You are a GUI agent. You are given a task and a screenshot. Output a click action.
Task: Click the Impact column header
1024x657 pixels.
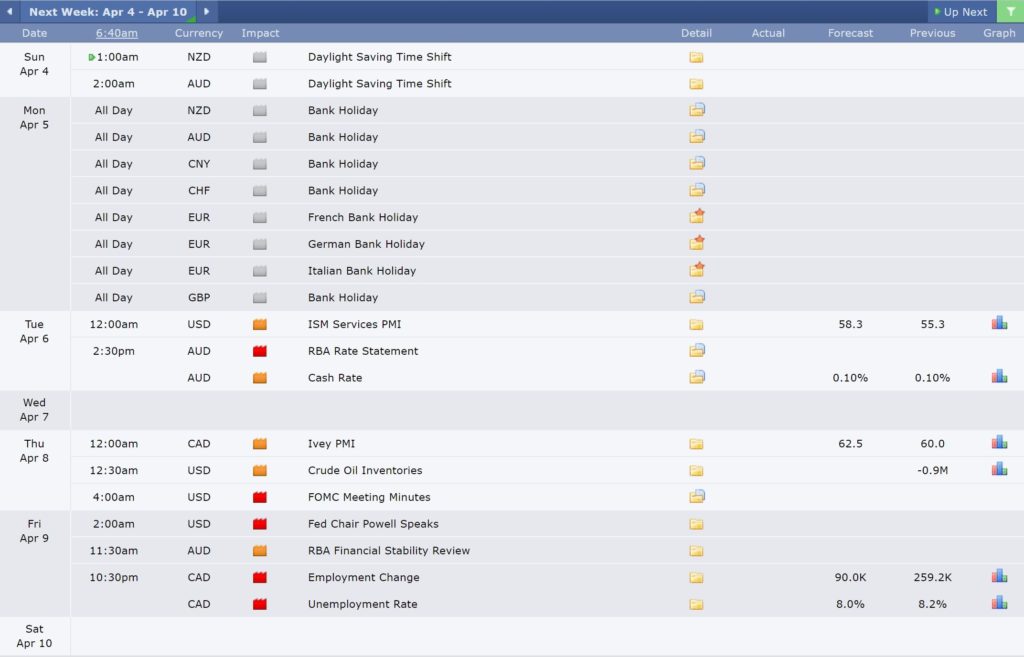(x=260, y=33)
